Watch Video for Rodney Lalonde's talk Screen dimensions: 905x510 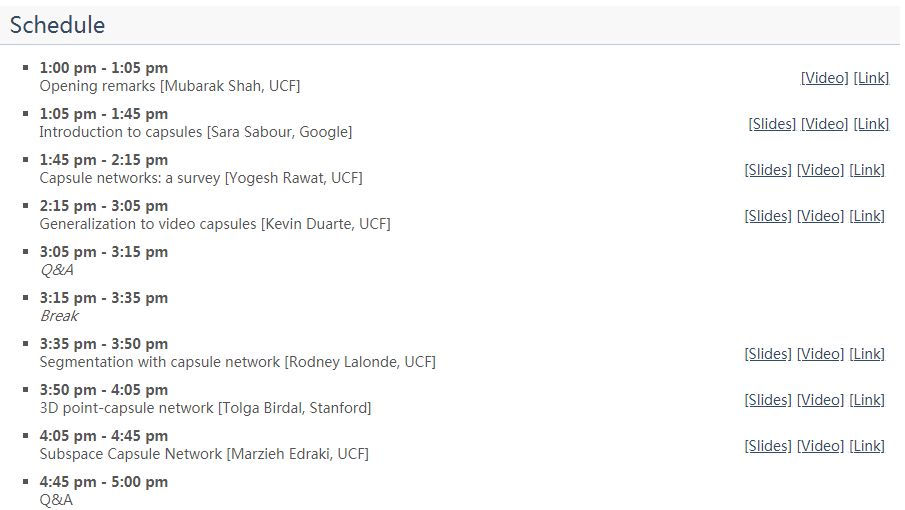tap(820, 354)
